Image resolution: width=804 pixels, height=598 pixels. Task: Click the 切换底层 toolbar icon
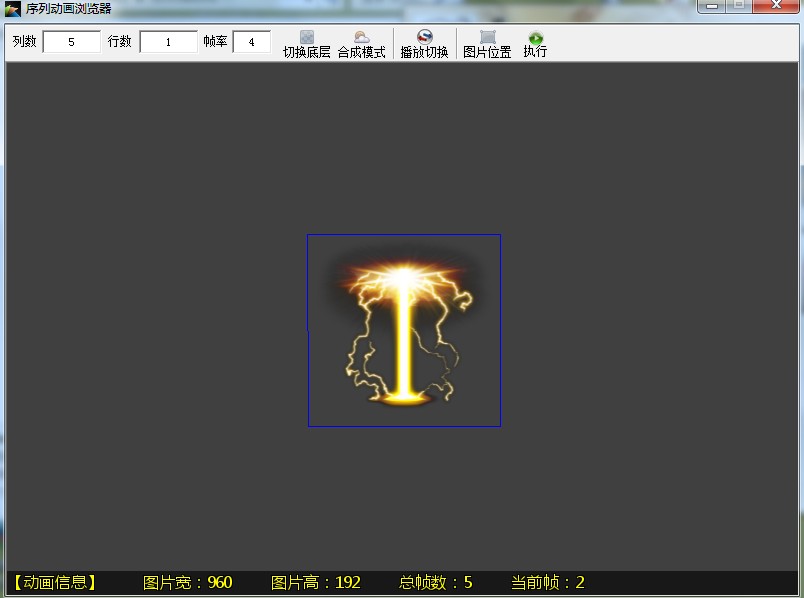click(307, 44)
